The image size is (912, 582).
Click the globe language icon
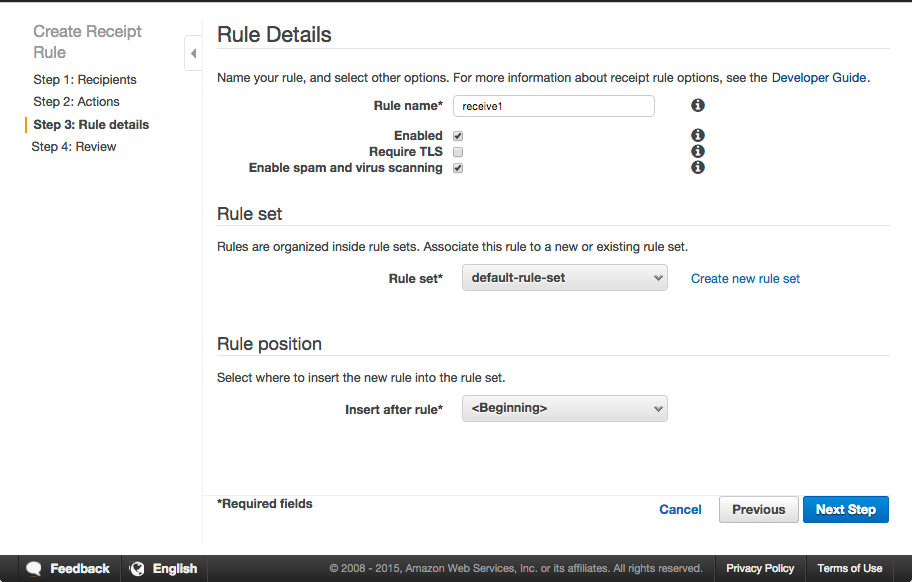coord(137,568)
